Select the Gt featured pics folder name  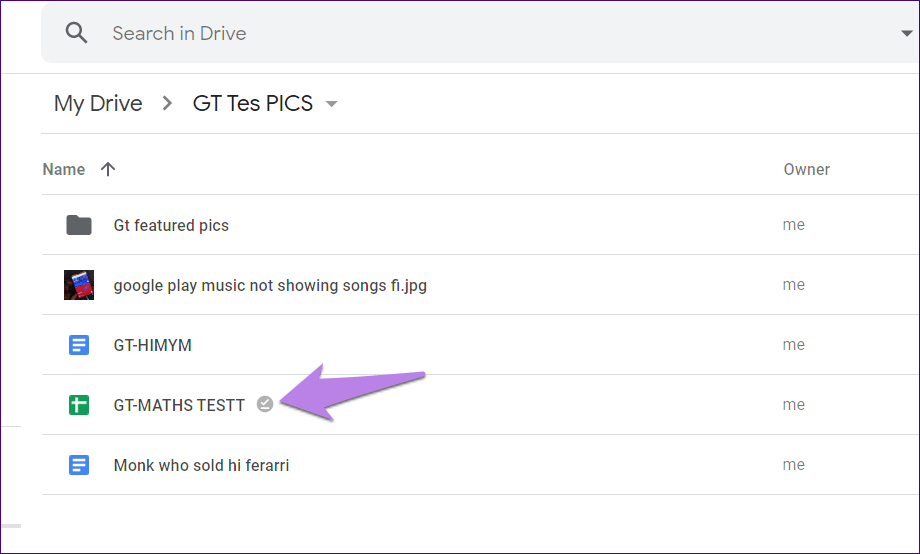[x=171, y=225]
